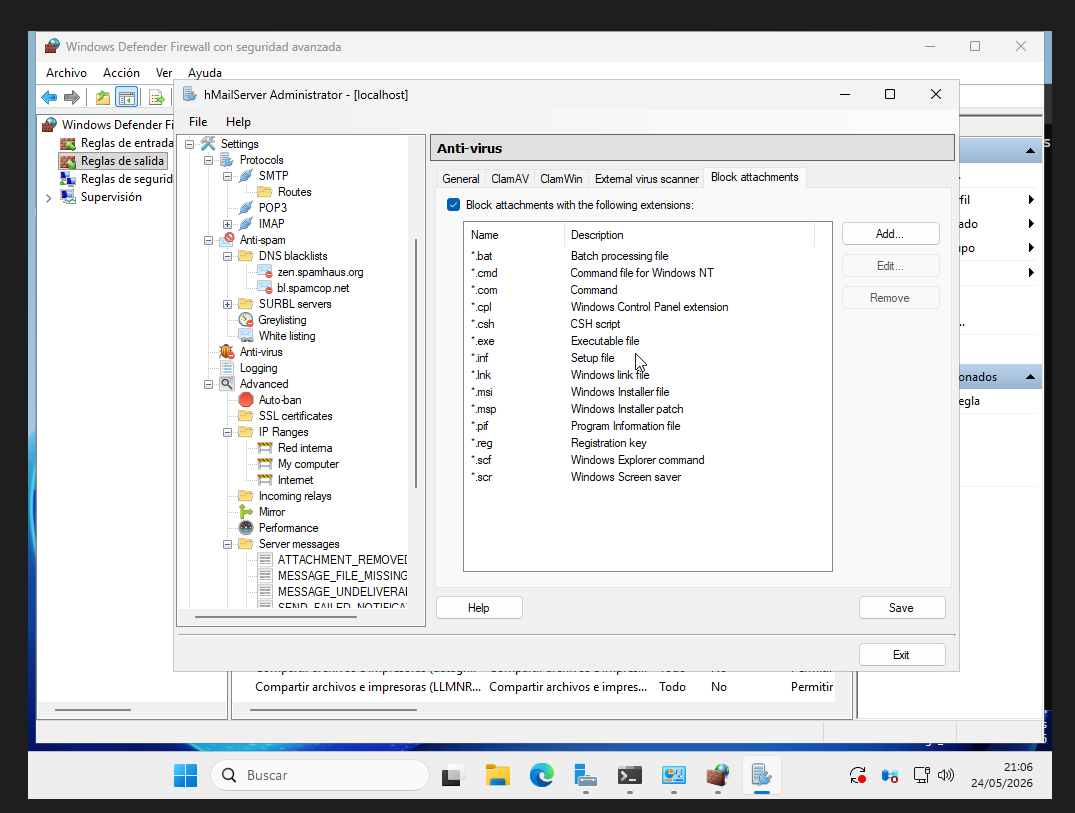Switch to the General tab
1075x813 pixels.
(461, 179)
